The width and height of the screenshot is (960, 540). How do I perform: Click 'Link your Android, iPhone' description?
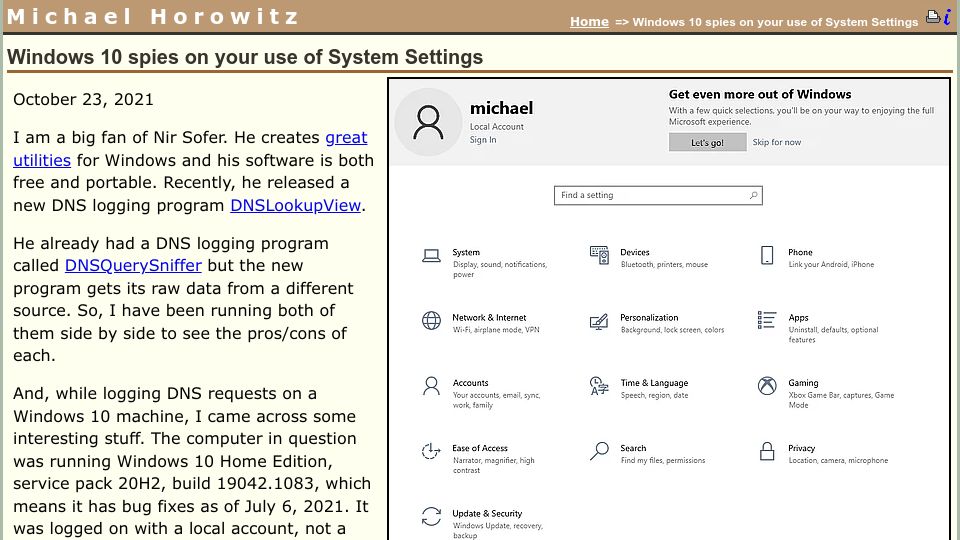[x=831, y=264]
